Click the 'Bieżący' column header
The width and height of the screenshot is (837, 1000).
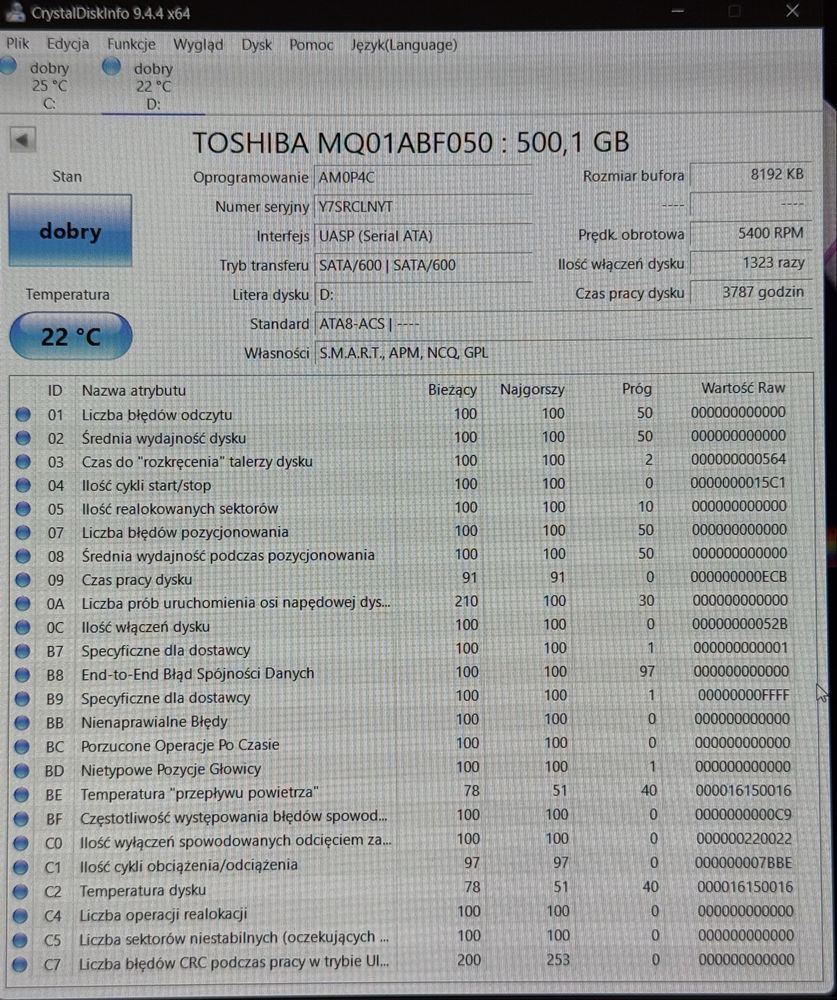click(x=452, y=389)
